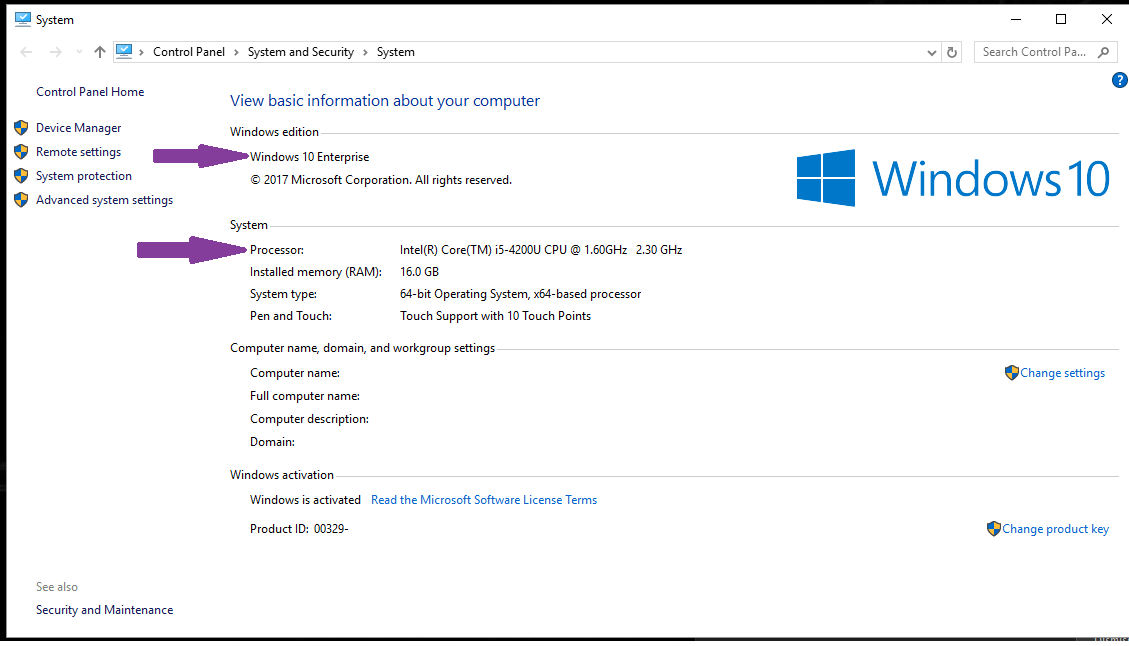Expand chevron after System and Security
The height and width of the screenshot is (646, 1129).
click(365, 52)
